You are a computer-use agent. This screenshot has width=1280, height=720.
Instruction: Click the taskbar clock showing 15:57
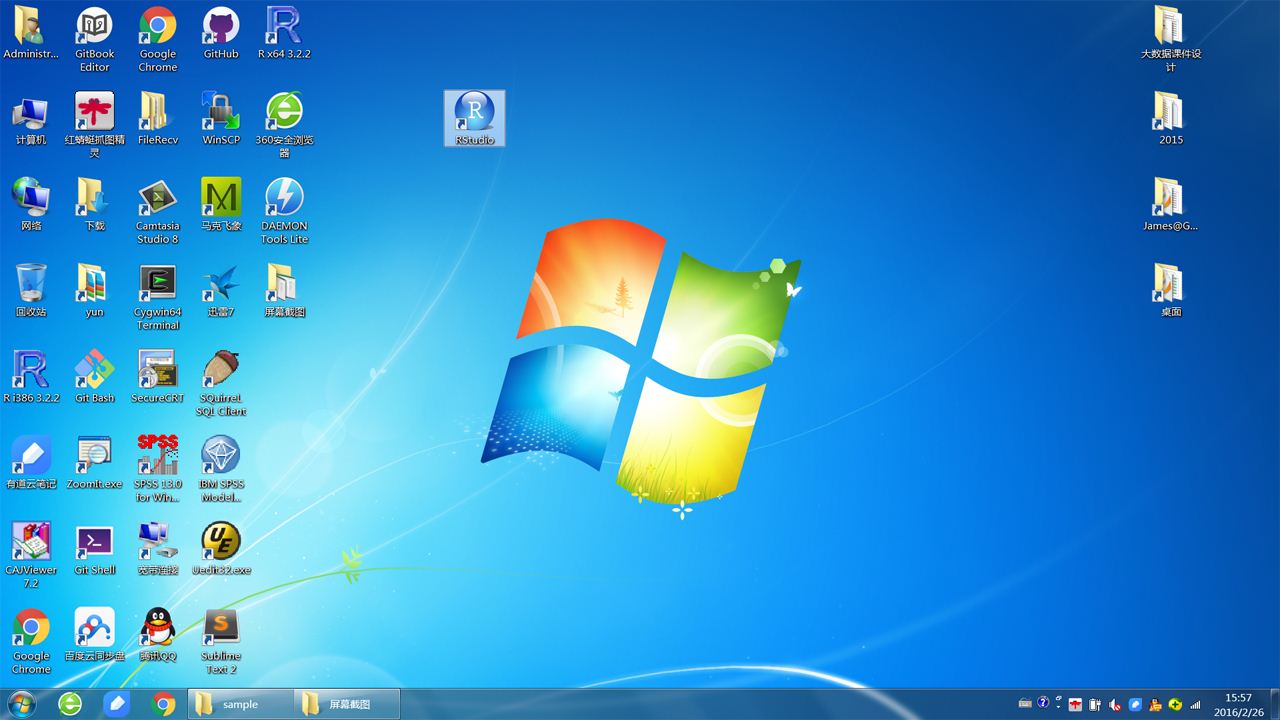[1239, 705]
